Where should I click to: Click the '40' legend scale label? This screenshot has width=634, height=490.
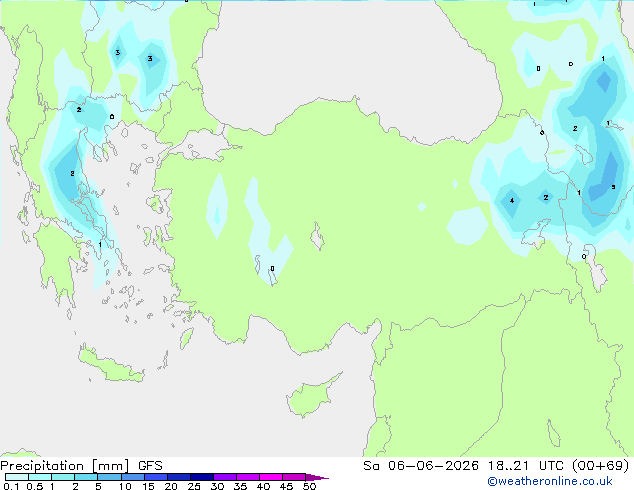point(263,486)
